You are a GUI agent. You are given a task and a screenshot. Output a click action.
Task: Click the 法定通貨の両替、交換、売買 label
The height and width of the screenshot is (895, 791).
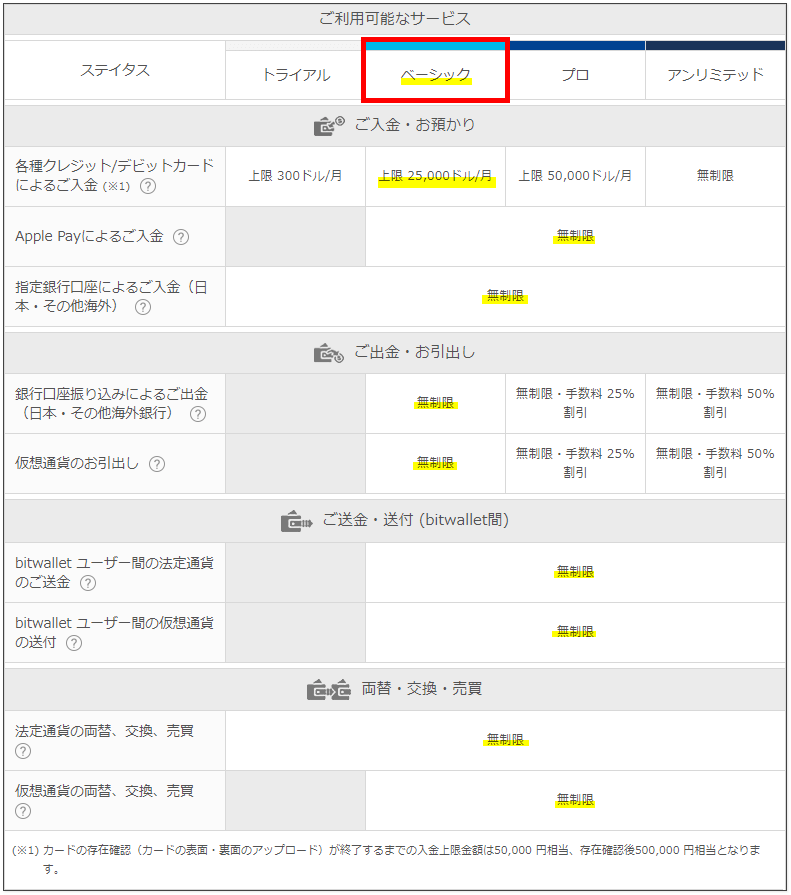[x=104, y=731]
